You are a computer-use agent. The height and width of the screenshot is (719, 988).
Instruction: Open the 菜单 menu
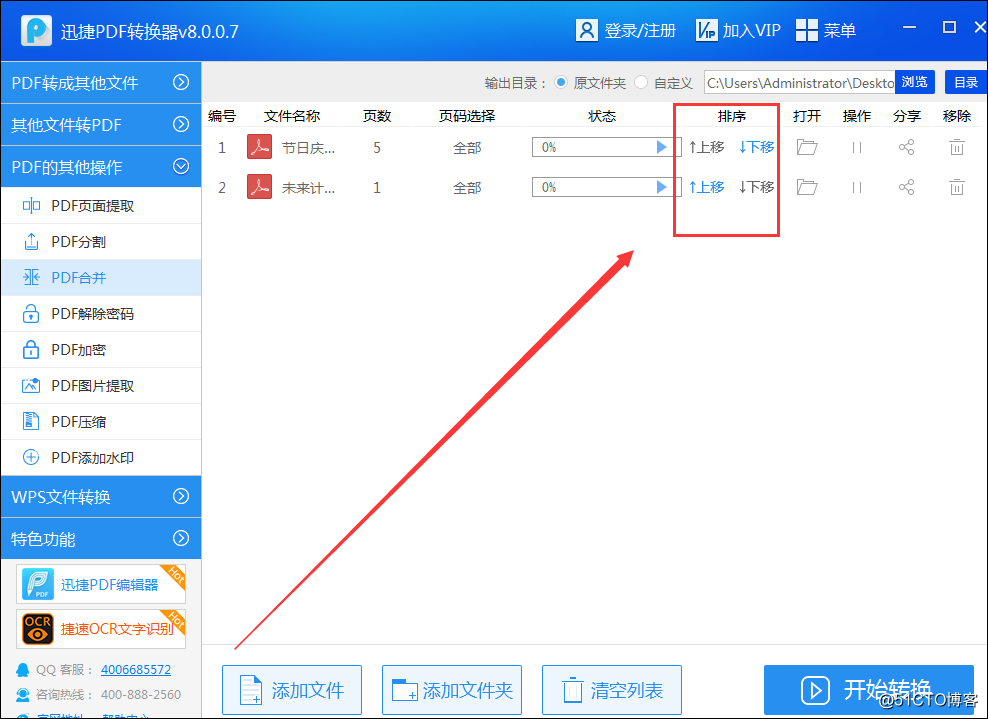825,30
